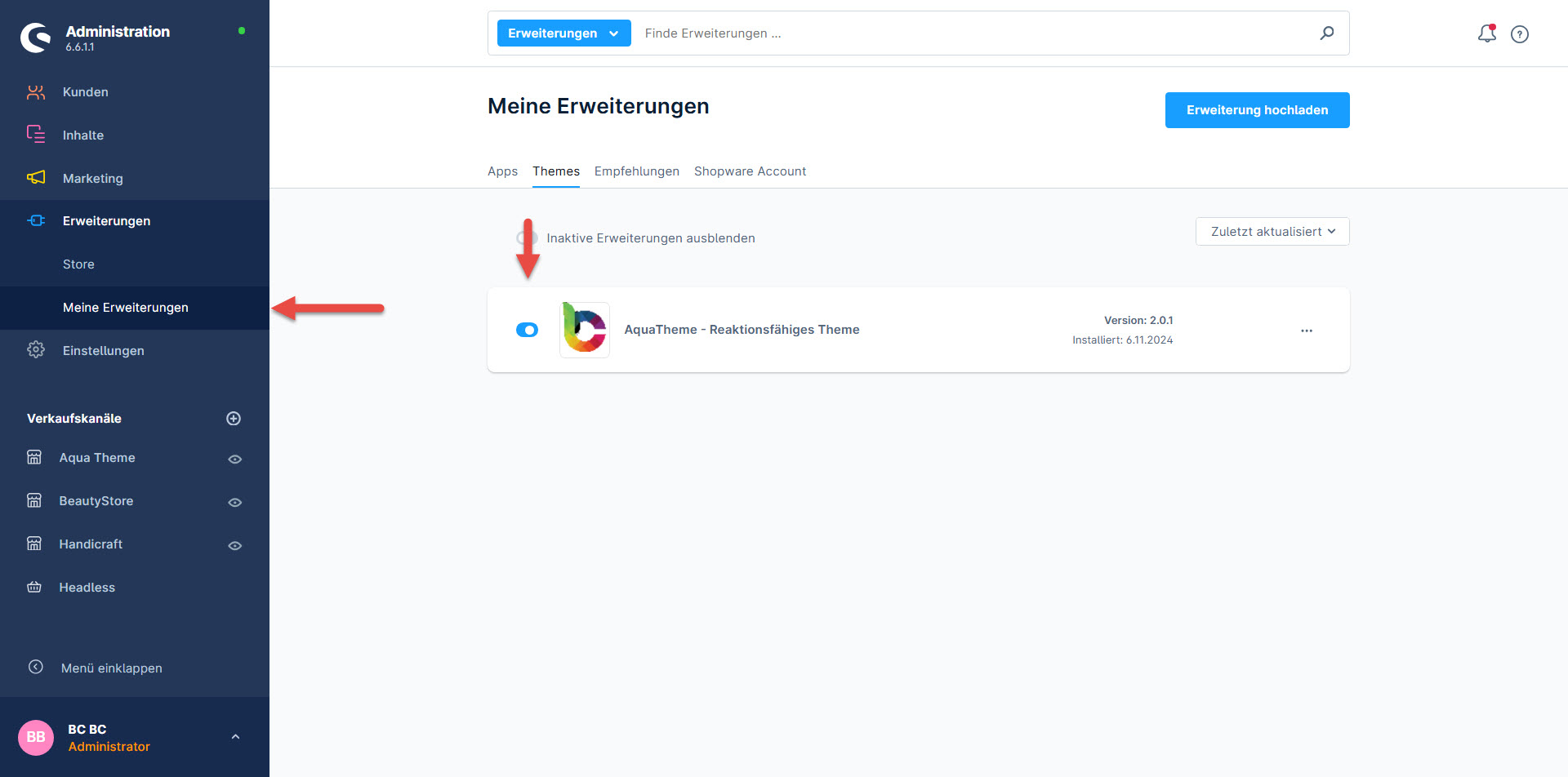Open the Kunden section in sidebar
The height and width of the screenshot is (777, 1568).
(x=85, y=92)
